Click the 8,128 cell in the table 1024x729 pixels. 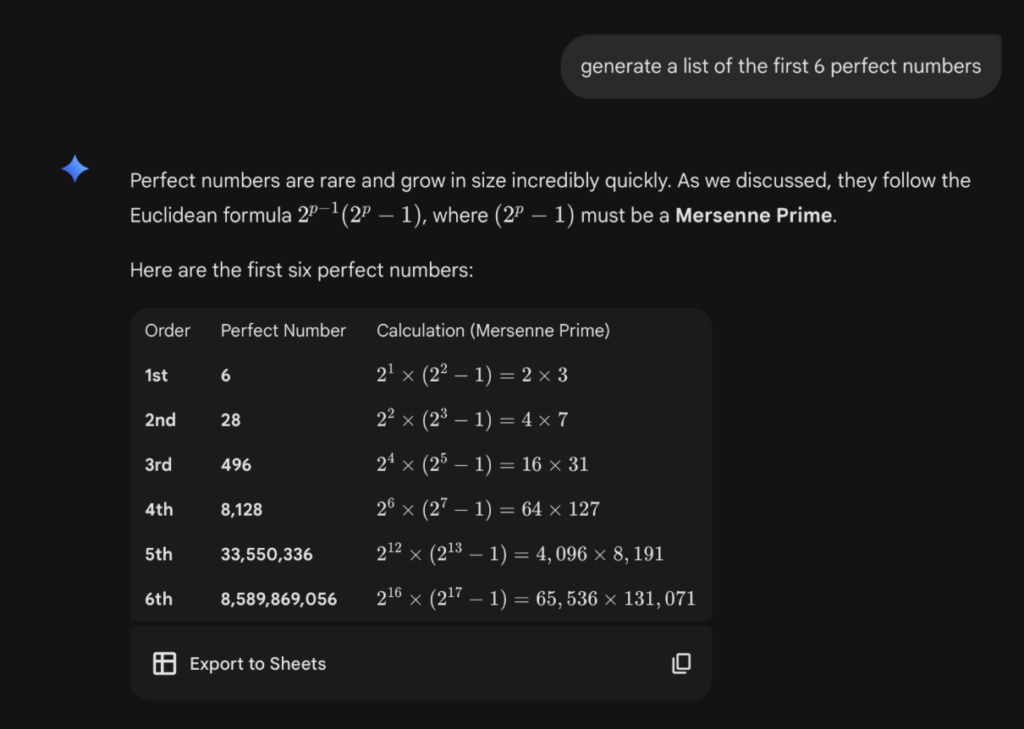tap(242, 510)
